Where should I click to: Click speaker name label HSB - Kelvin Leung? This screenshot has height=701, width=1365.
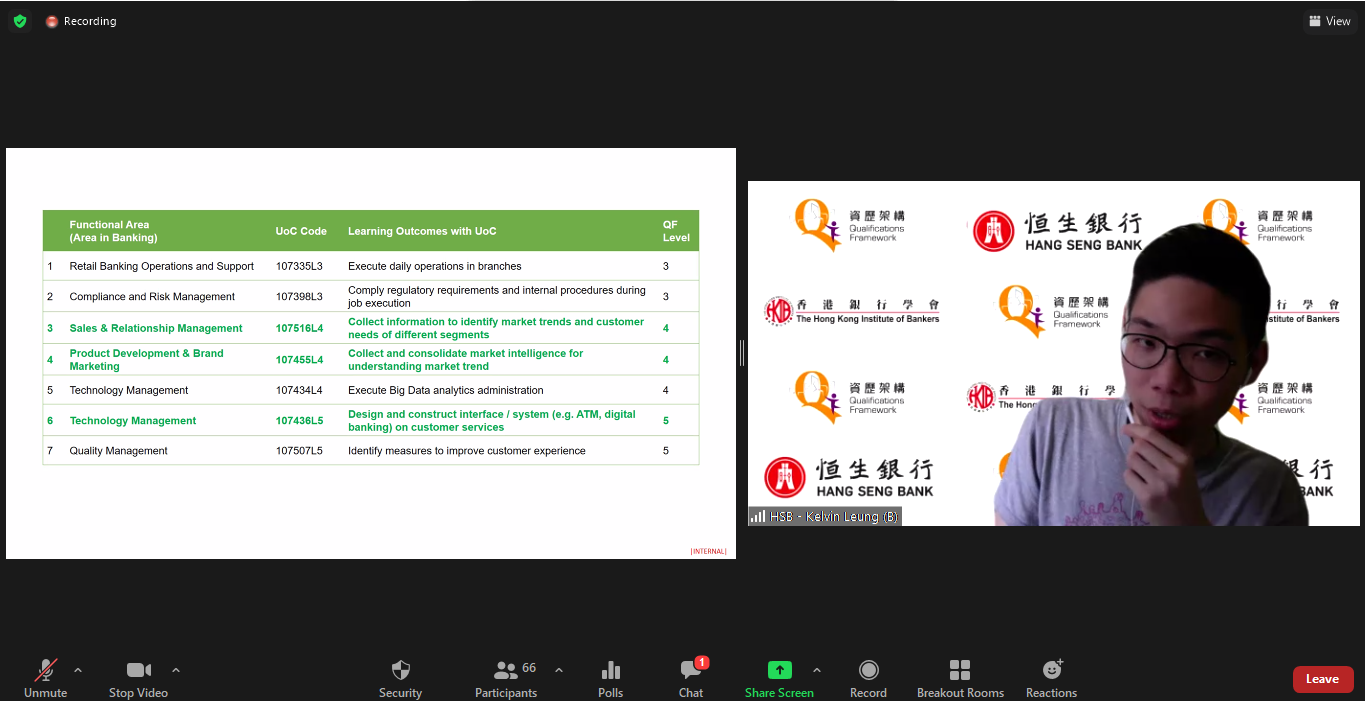click(x=825, y=516)
